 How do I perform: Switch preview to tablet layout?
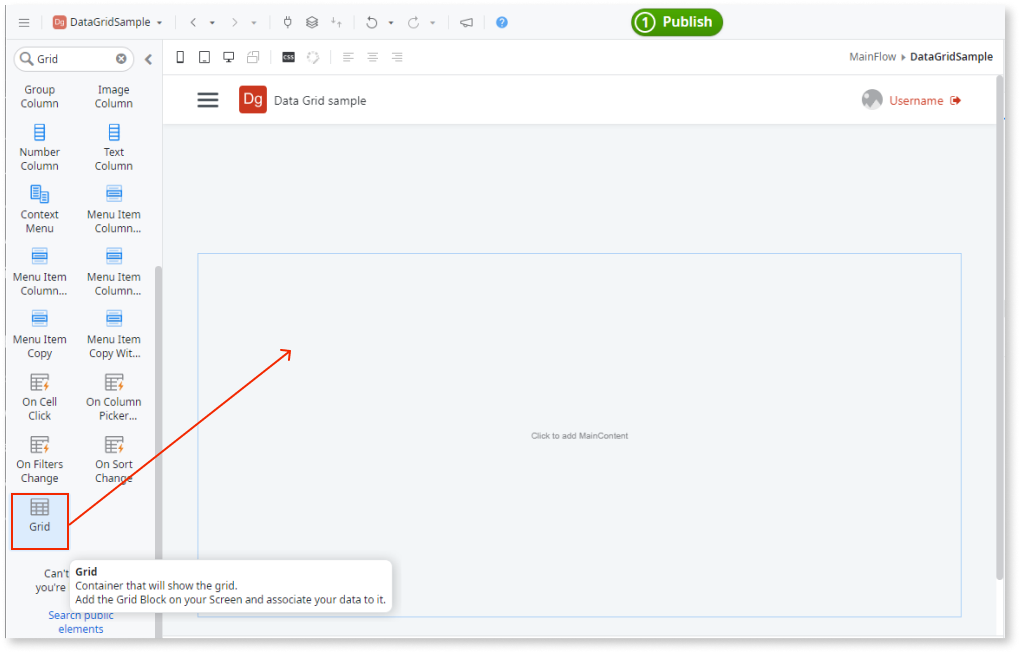pyautogui.click(x=204, y=57)
